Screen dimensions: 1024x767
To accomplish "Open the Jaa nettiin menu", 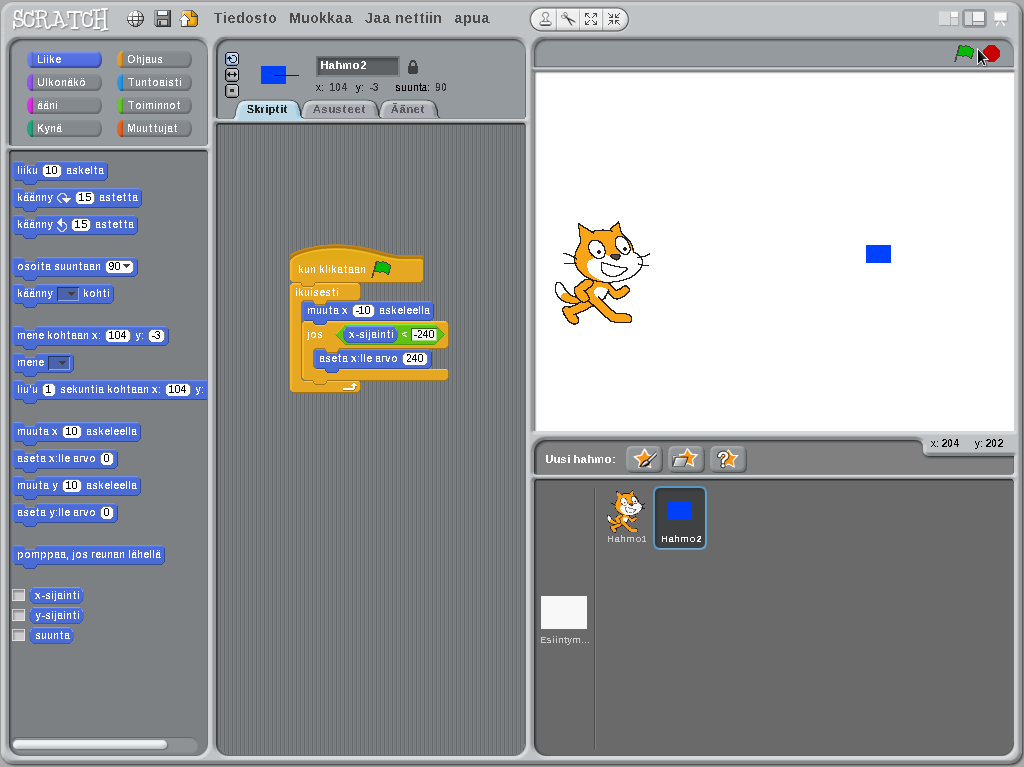I will point(403,18).
